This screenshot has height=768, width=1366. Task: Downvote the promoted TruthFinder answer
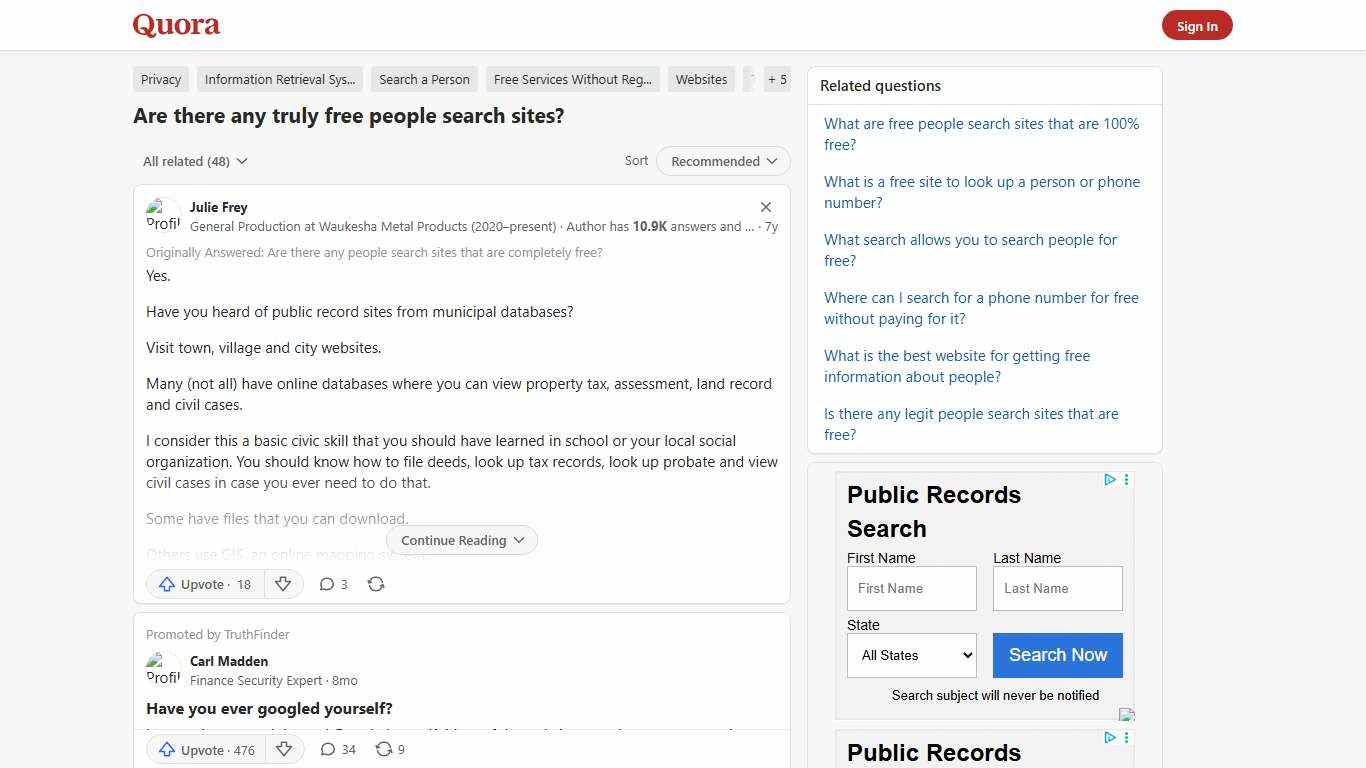pos(283,749)
